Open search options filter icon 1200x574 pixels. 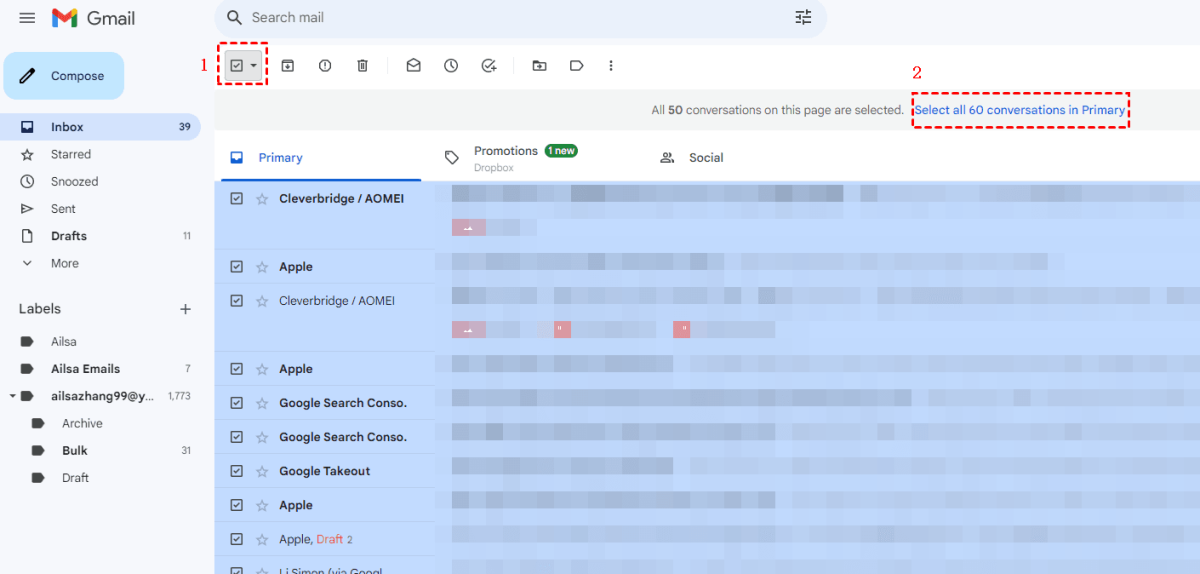tap(803, 18)
